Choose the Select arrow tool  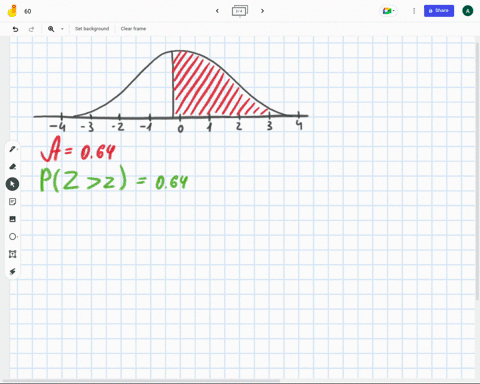[x=12, y=184]
